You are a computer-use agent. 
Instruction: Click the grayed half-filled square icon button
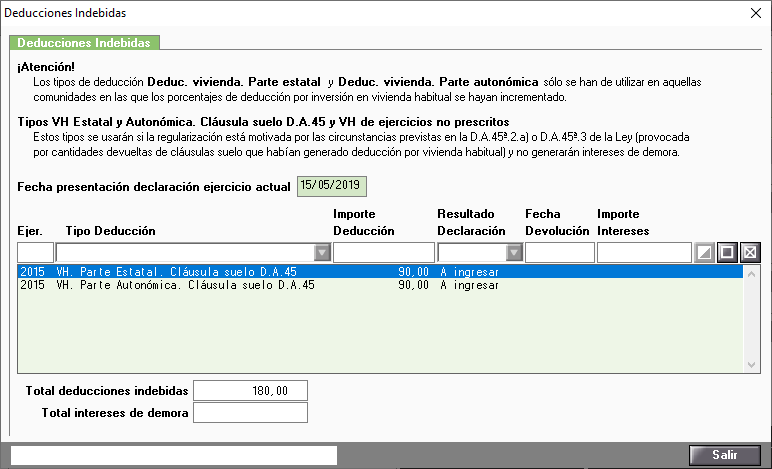(704, 252)
